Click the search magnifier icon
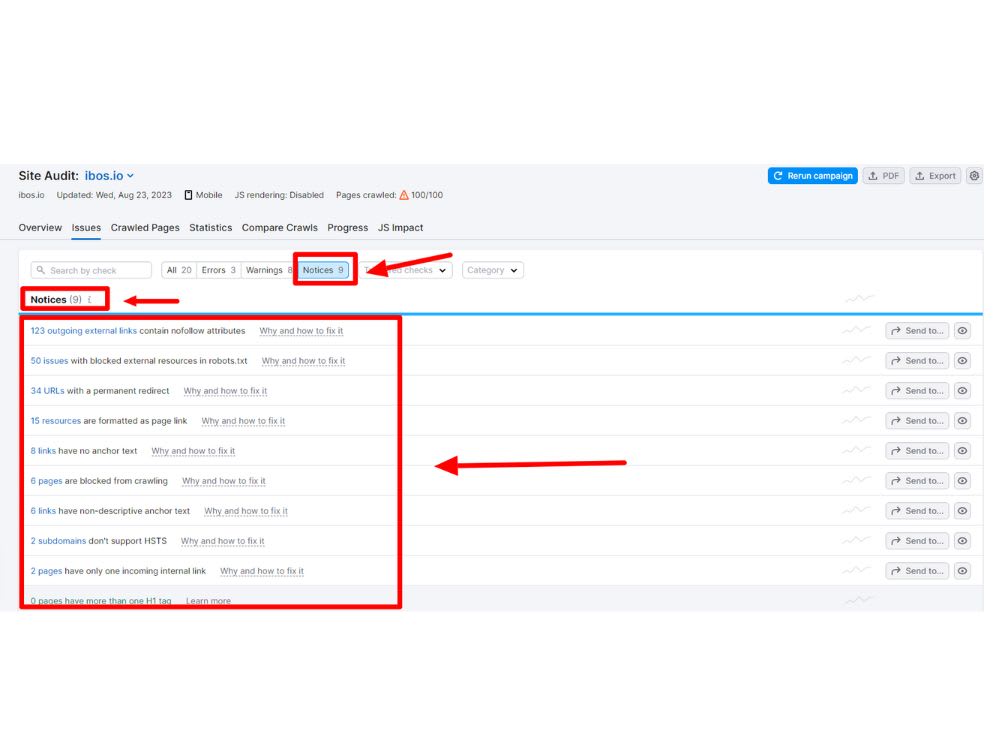 coord(41,270)
